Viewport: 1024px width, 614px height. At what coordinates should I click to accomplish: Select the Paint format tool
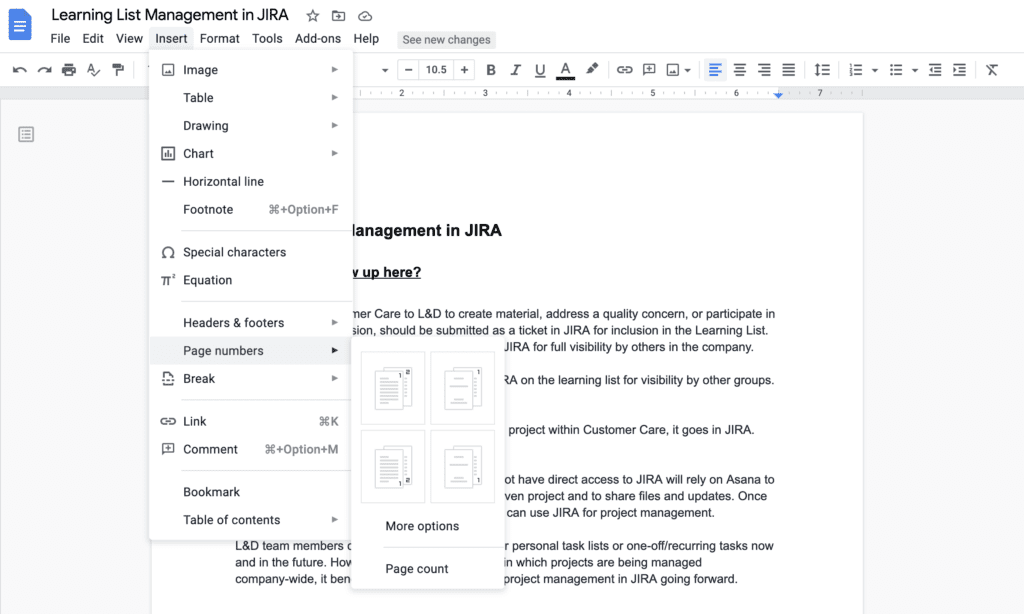116,70
